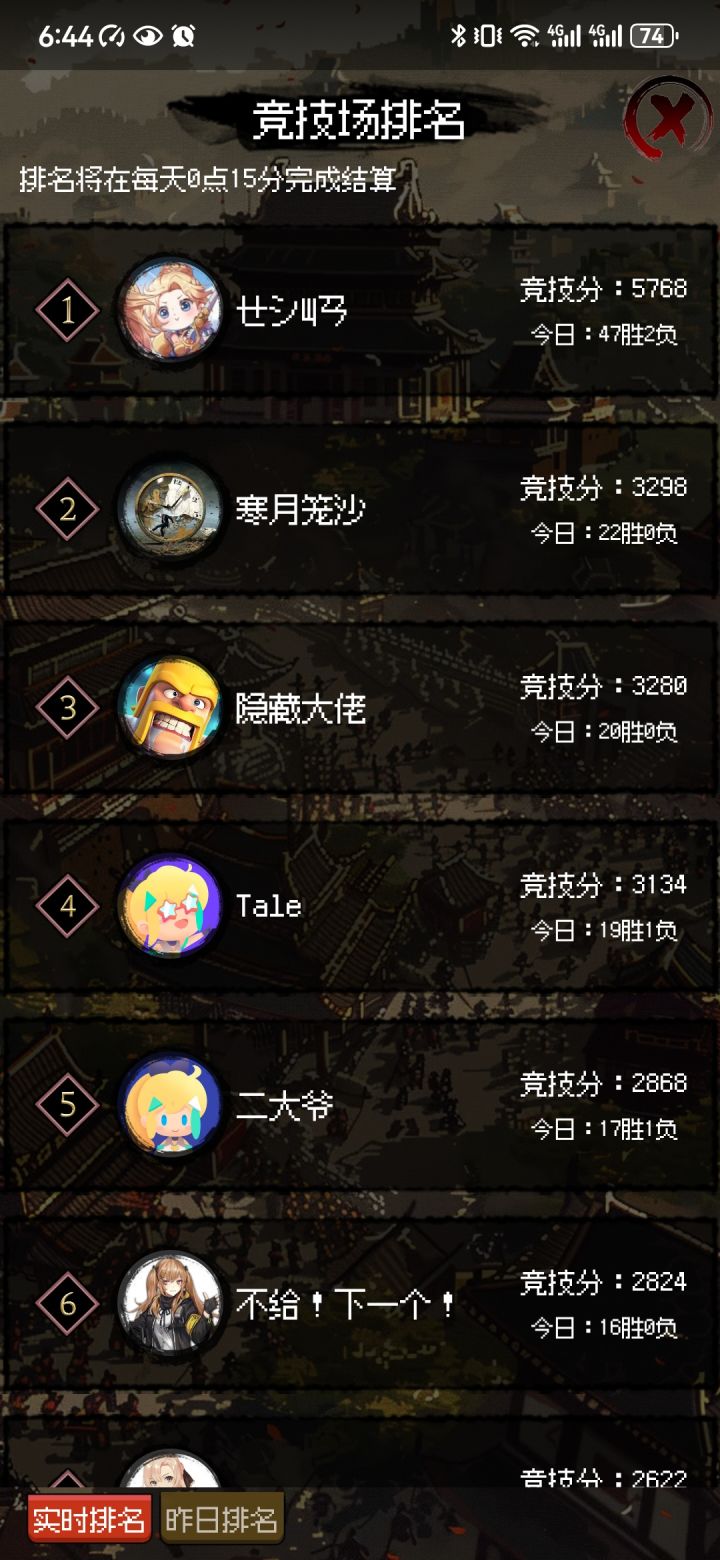
Task: Tap the avatar of 不给！下一个！
Action: (170, 1303)
